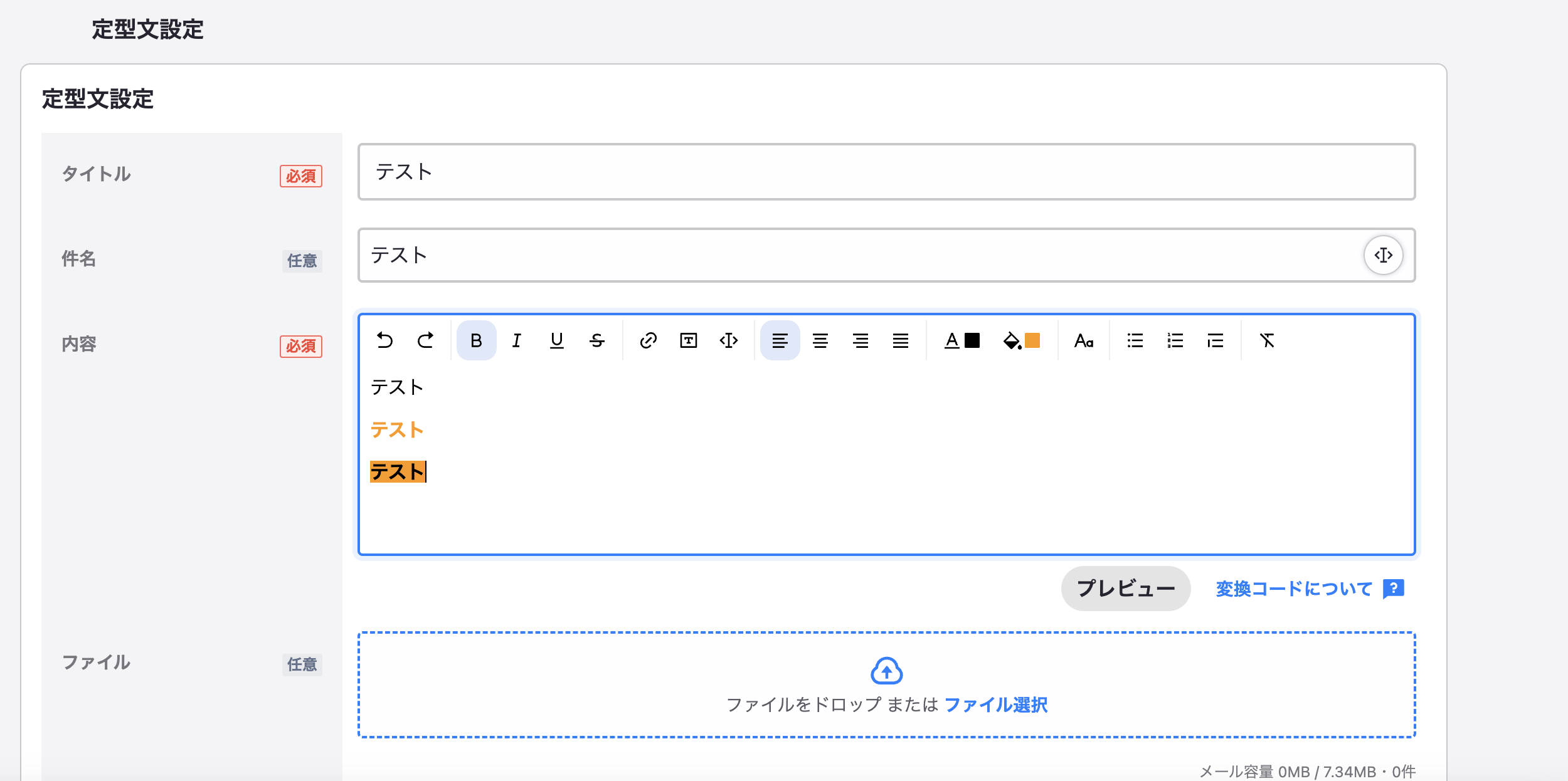Image resolution: width=1568 pixels, height=781 pixels.
Task: Click the タイトル input field
Action: point(886,172)
